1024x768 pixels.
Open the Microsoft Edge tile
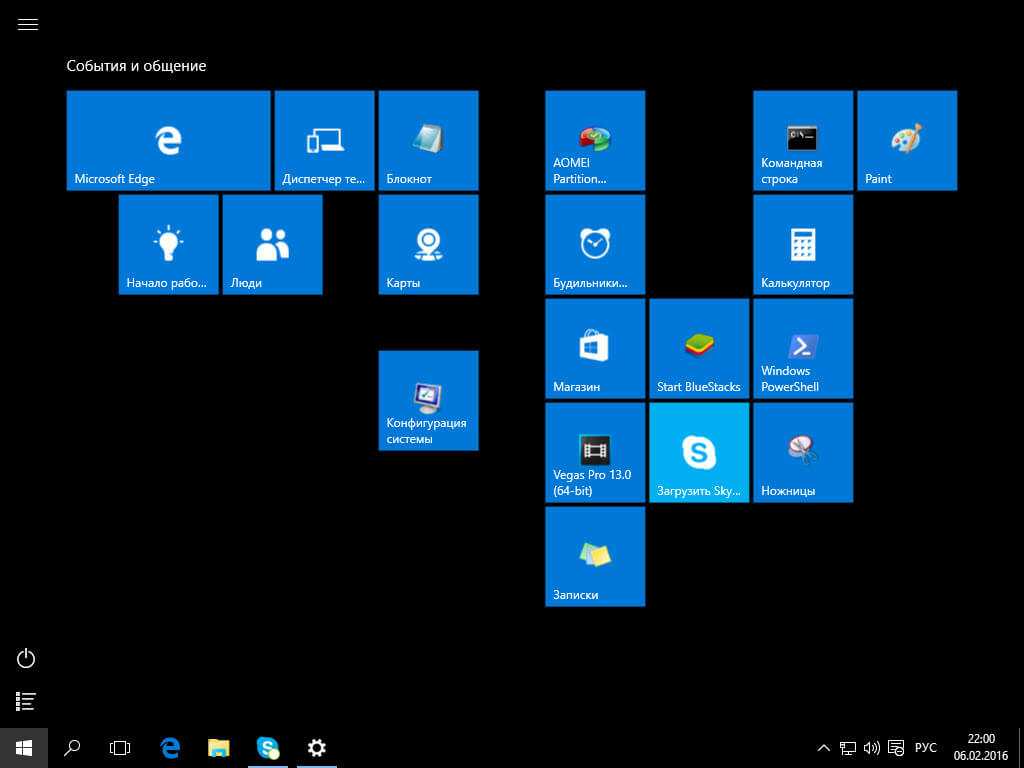[168, 140]
